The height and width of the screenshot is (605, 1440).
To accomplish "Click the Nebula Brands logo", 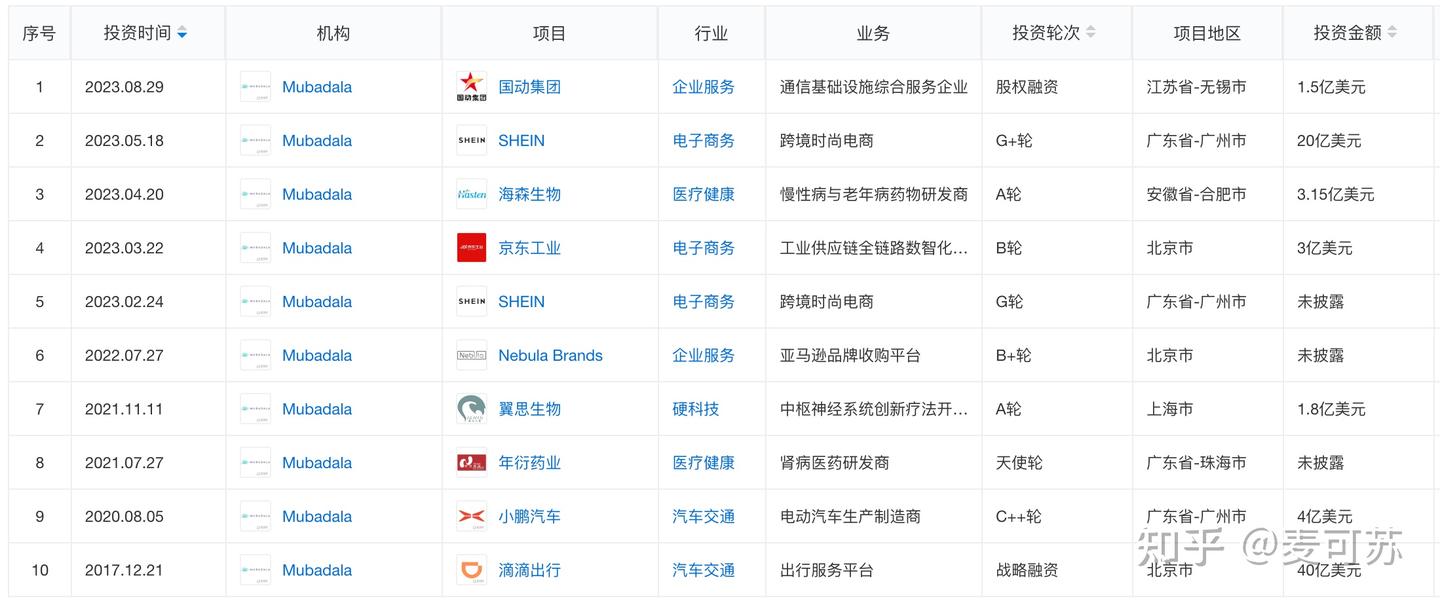I will (x=470, y=355).
